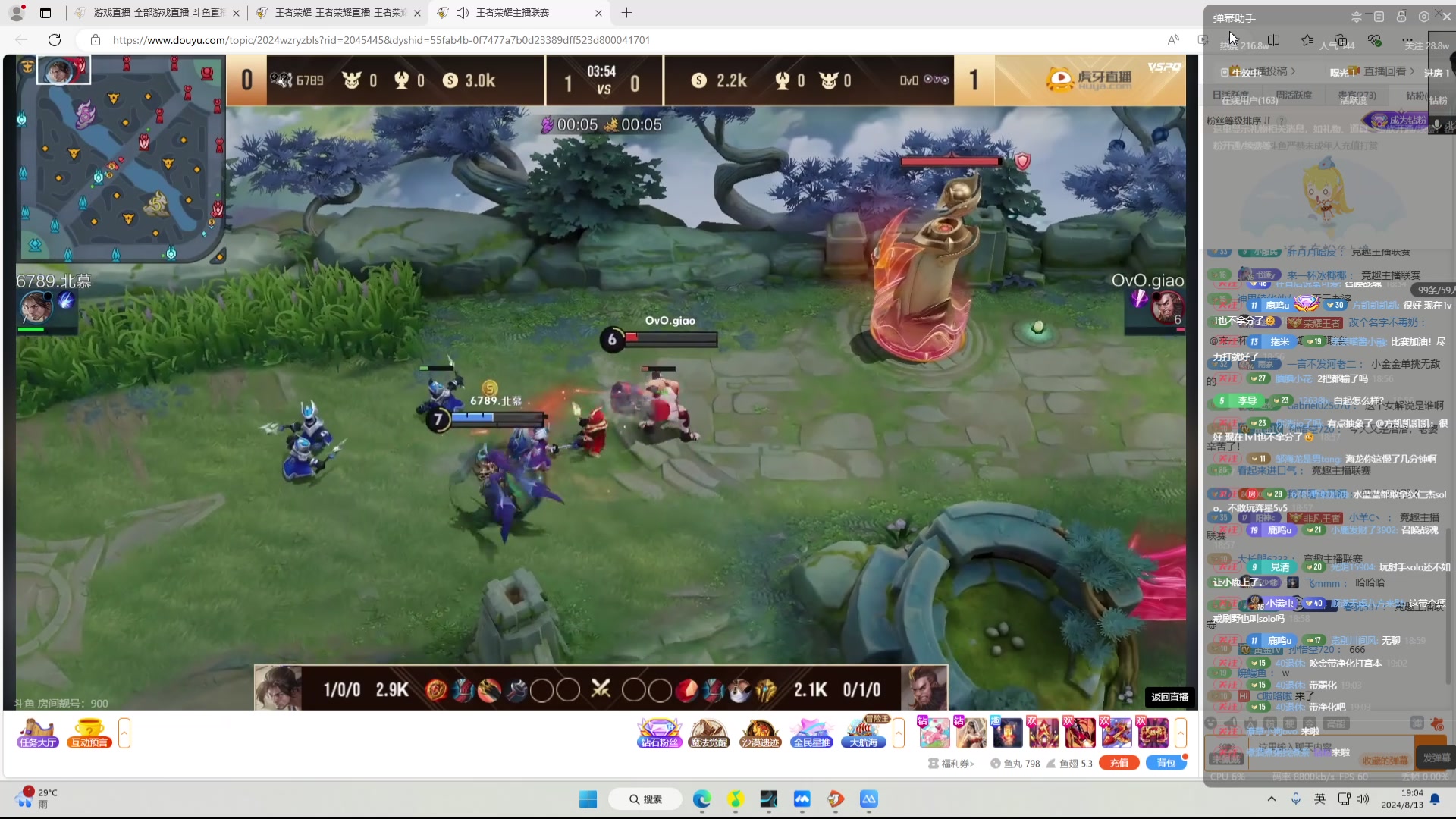1456x819 pixels.
Task: Open the 福利券 coupon link
Action: pos(951,764)
